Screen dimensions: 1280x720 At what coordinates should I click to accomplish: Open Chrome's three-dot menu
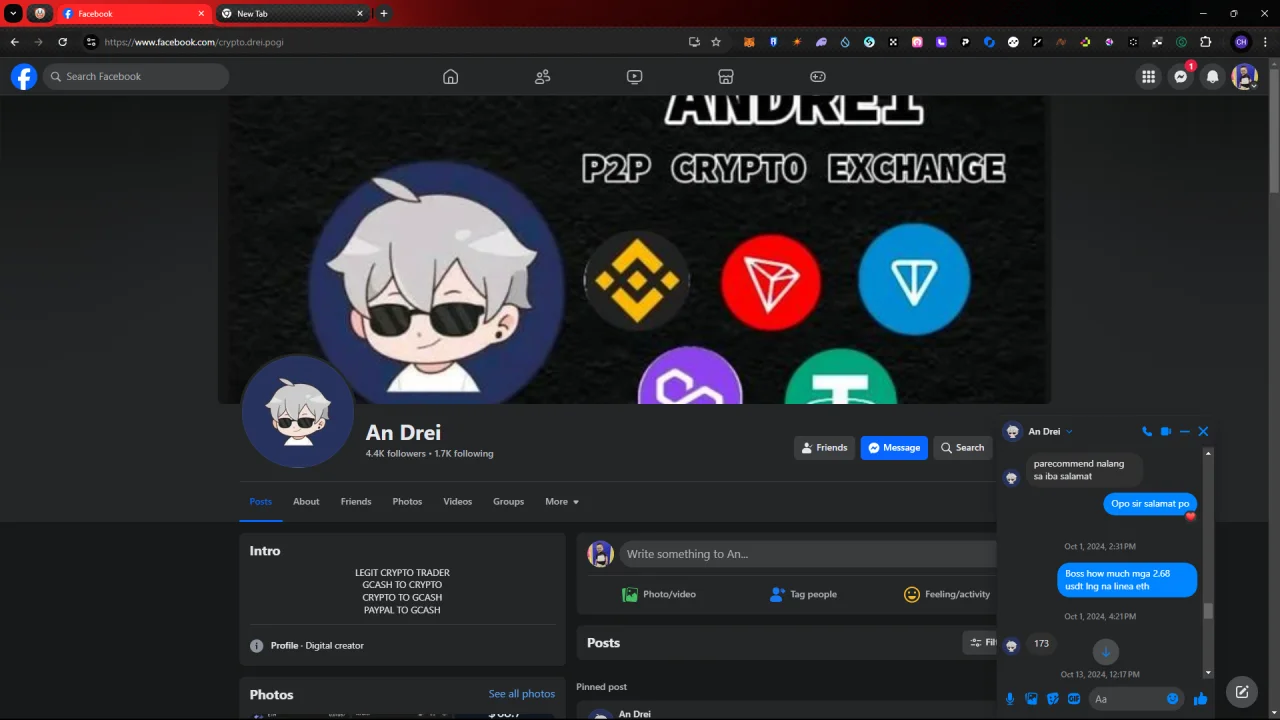pyautogui.click(x=1265, y=42)
